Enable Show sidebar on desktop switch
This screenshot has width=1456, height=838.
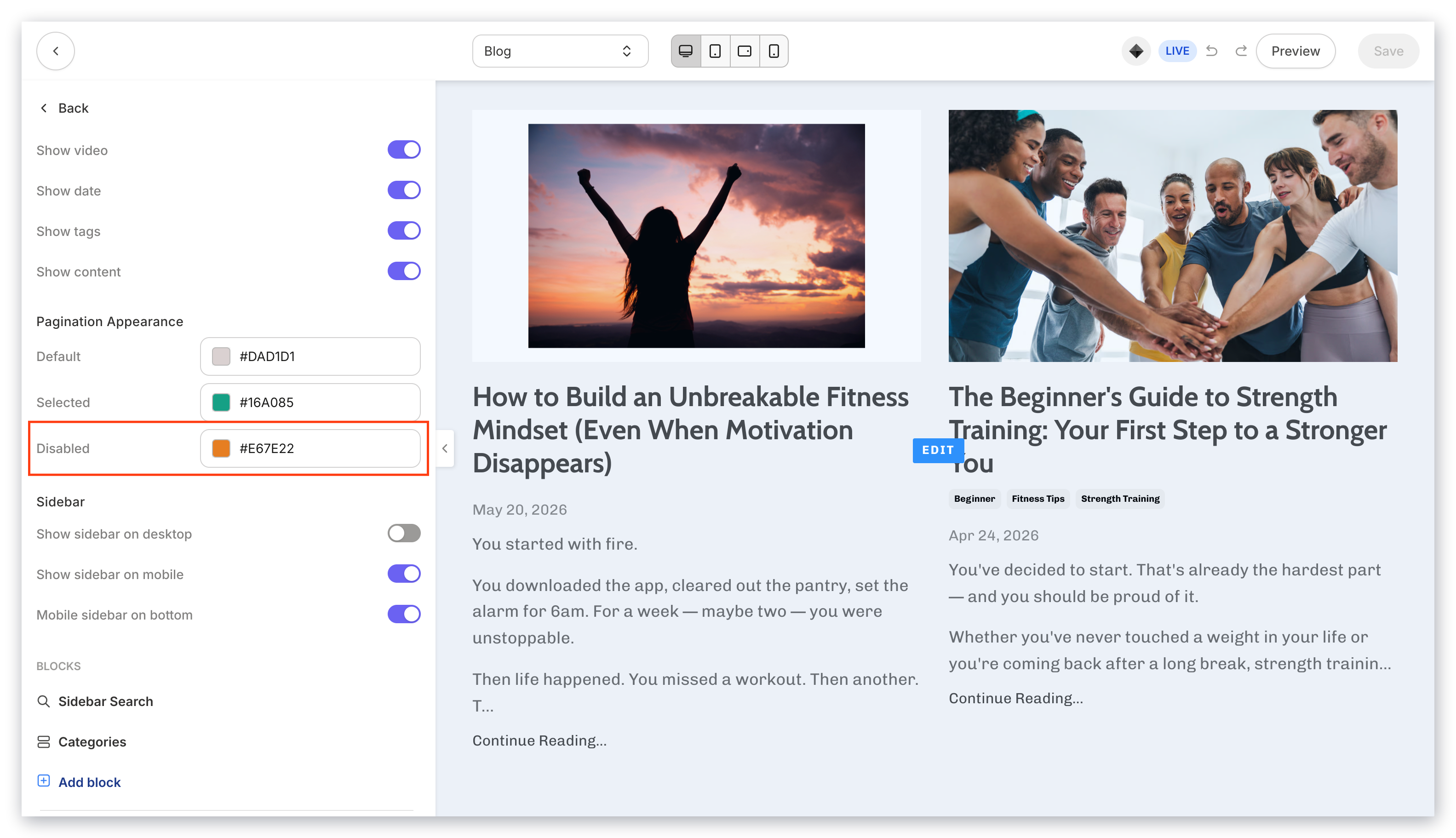[404, 534]
